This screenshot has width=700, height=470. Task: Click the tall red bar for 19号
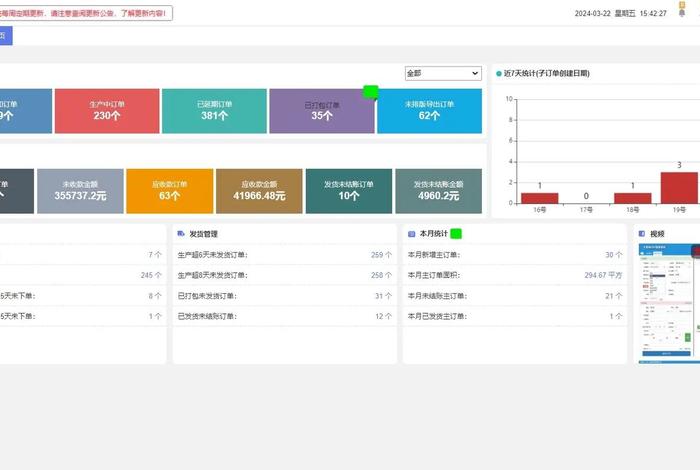click(679, 188)
